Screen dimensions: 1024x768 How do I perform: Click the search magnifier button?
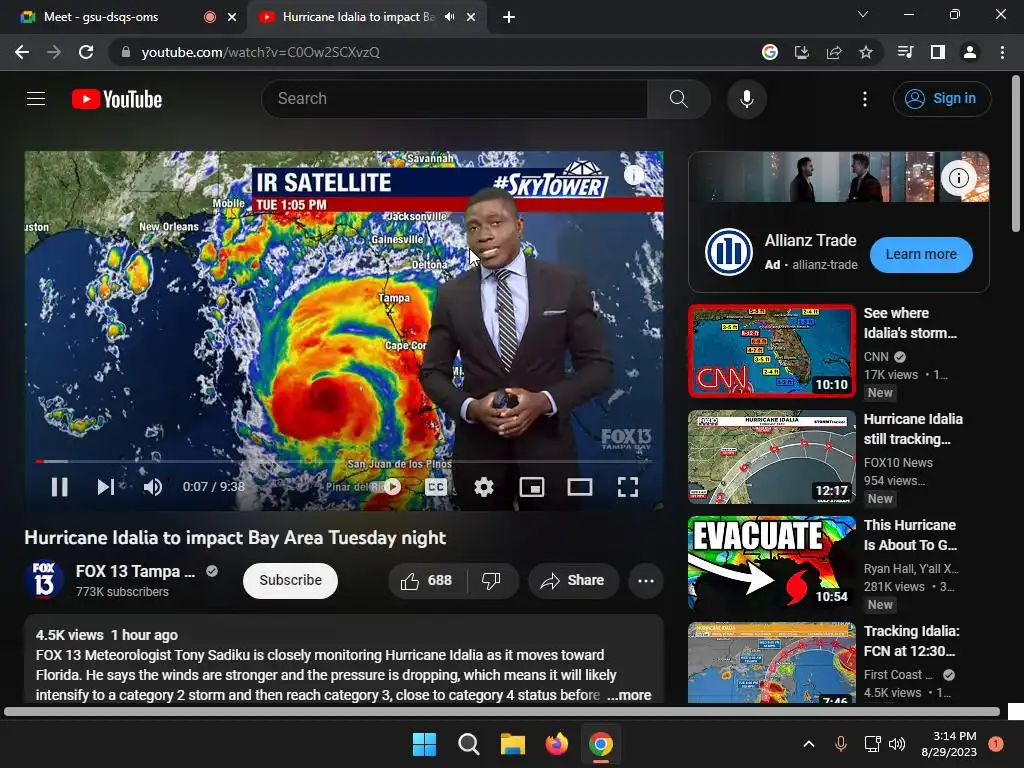(x=679, y=99)
